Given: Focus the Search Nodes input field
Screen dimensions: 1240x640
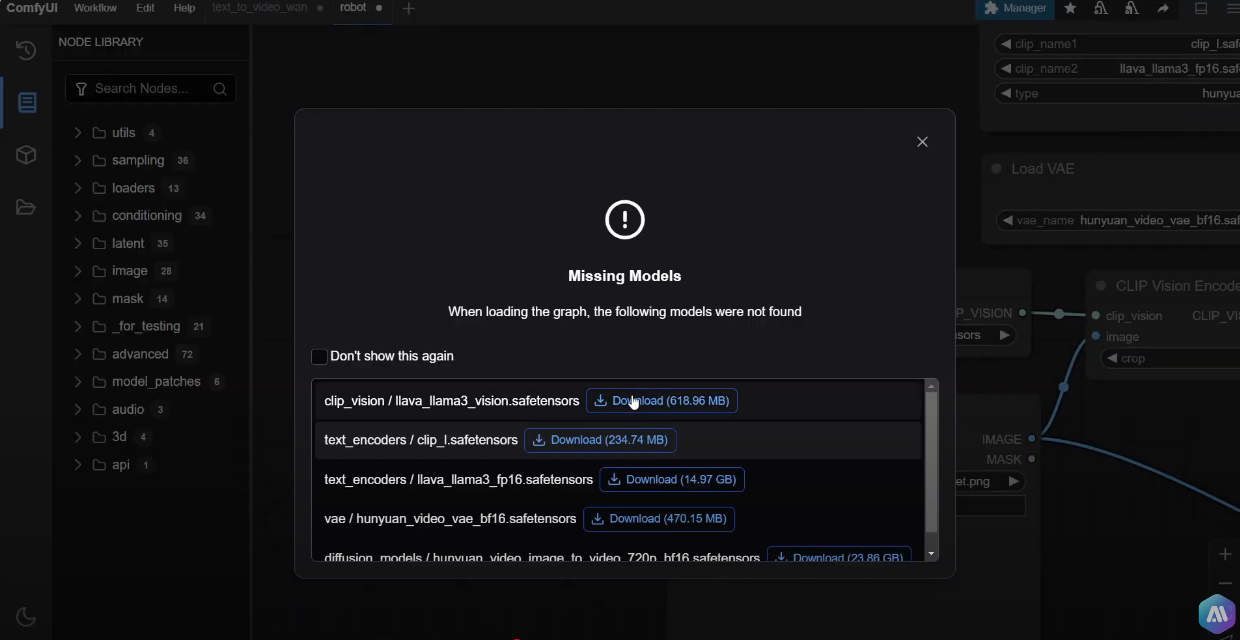Looking at the screenshot, I should 150,89.
